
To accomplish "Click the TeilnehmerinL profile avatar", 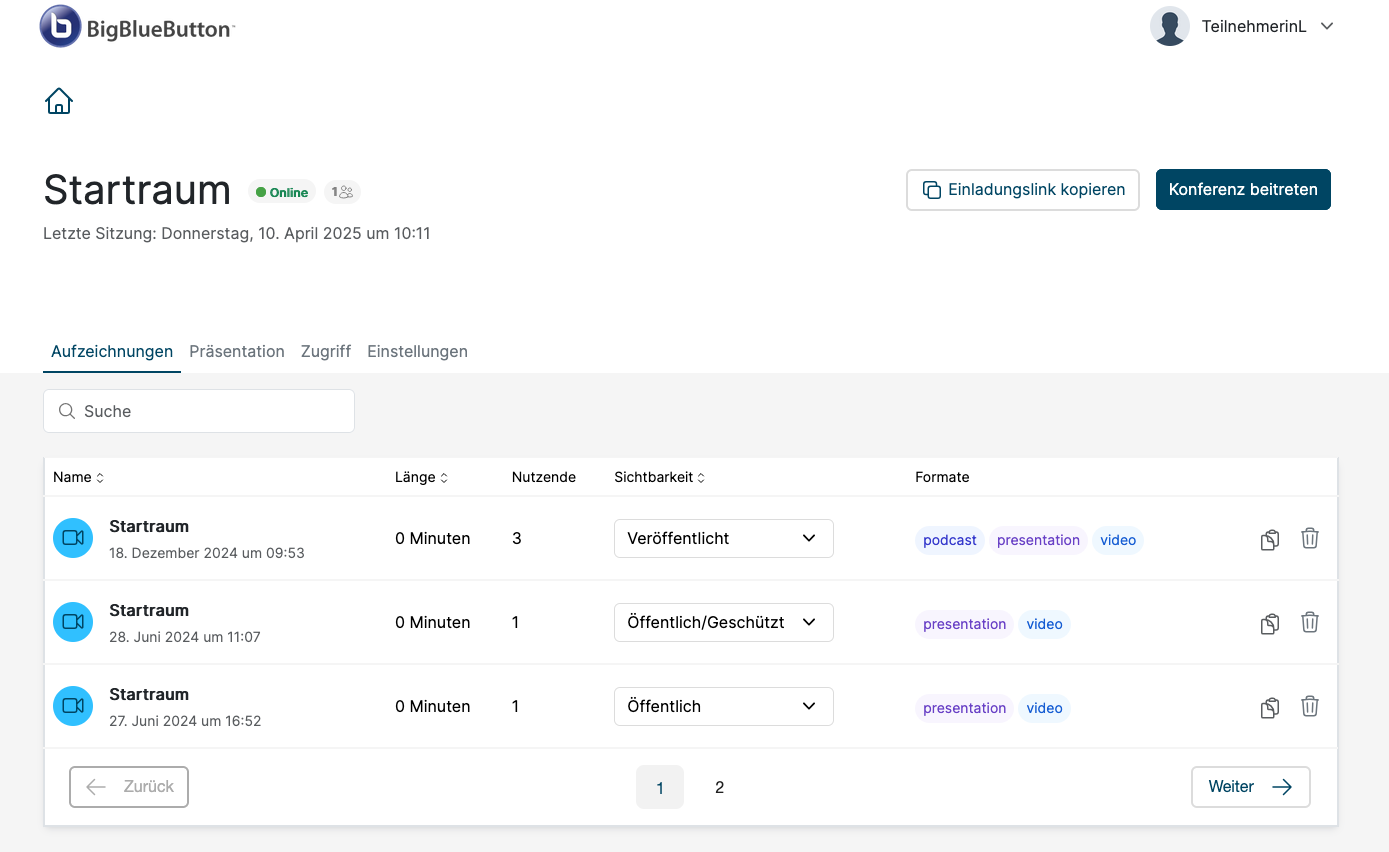I will (1170, 27).
